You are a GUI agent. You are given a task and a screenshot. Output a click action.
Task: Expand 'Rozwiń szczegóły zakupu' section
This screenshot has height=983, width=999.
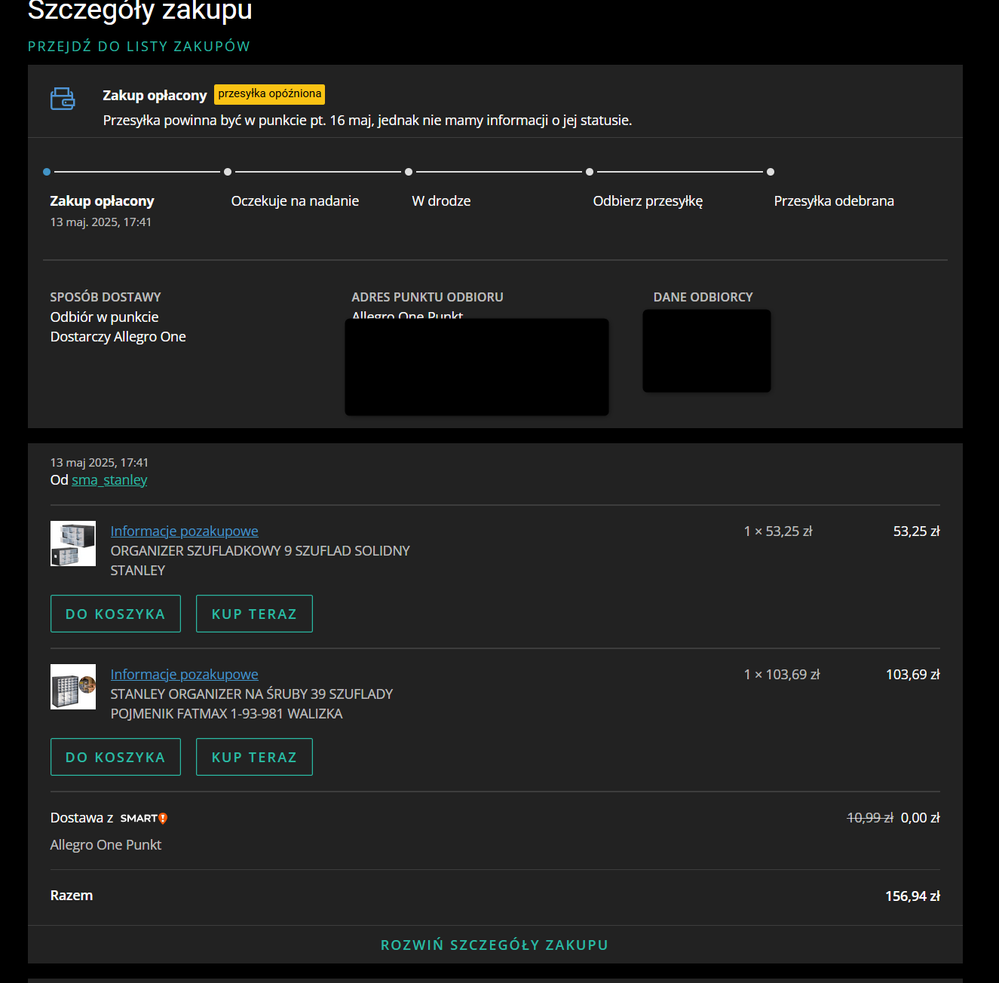click(x=494, y=945)
